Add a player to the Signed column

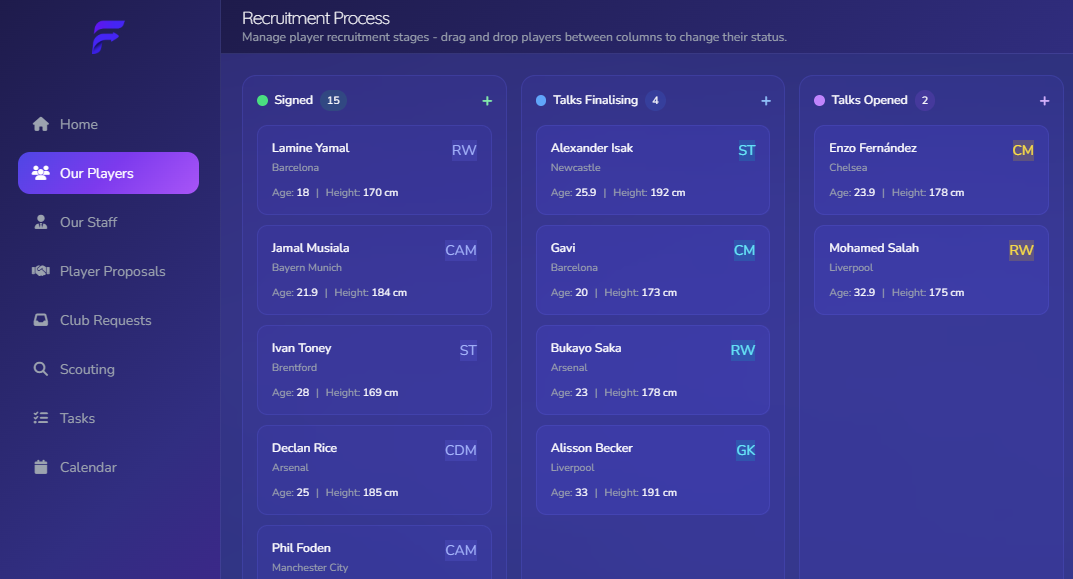pos(487,100)
